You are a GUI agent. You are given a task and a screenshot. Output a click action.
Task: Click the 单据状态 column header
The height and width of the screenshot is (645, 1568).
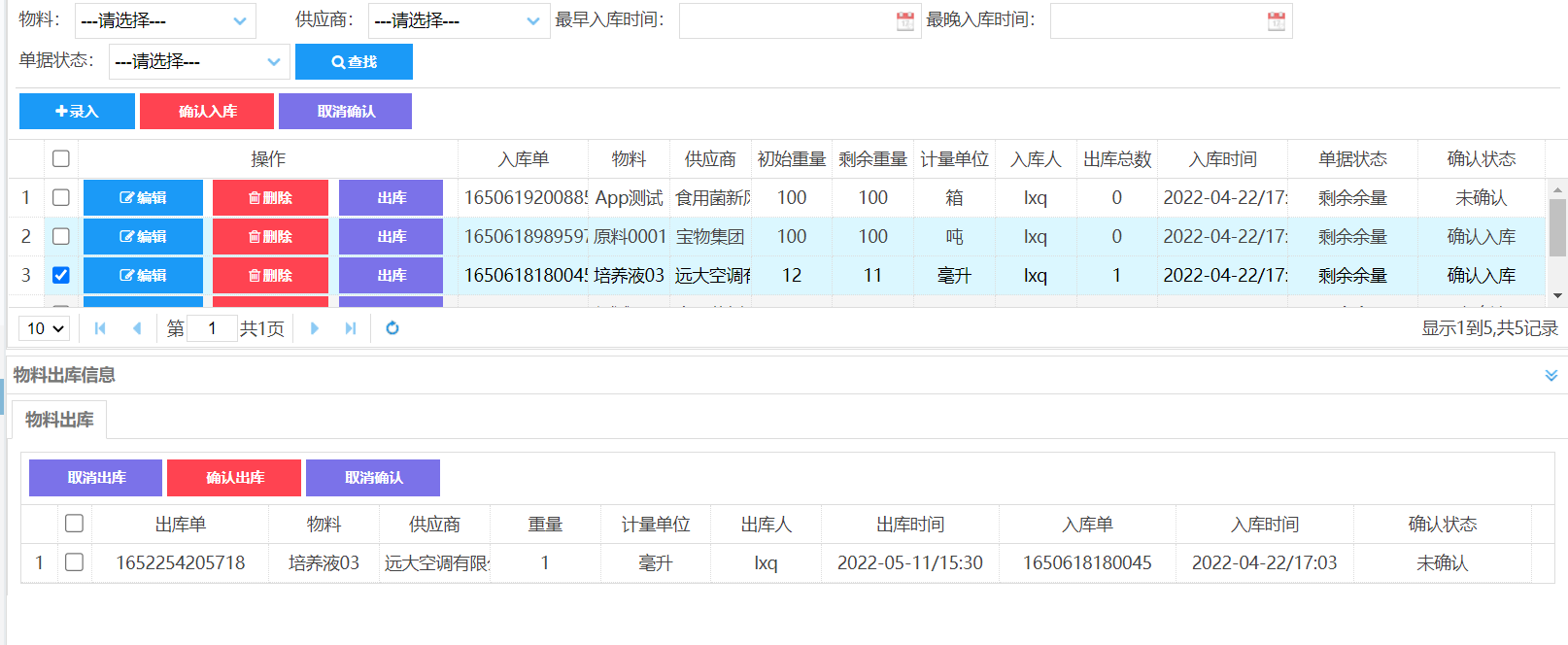[1352, 159]
